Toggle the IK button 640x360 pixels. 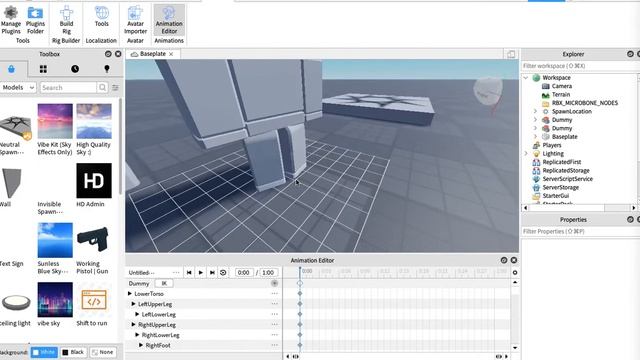click(164, 283)
